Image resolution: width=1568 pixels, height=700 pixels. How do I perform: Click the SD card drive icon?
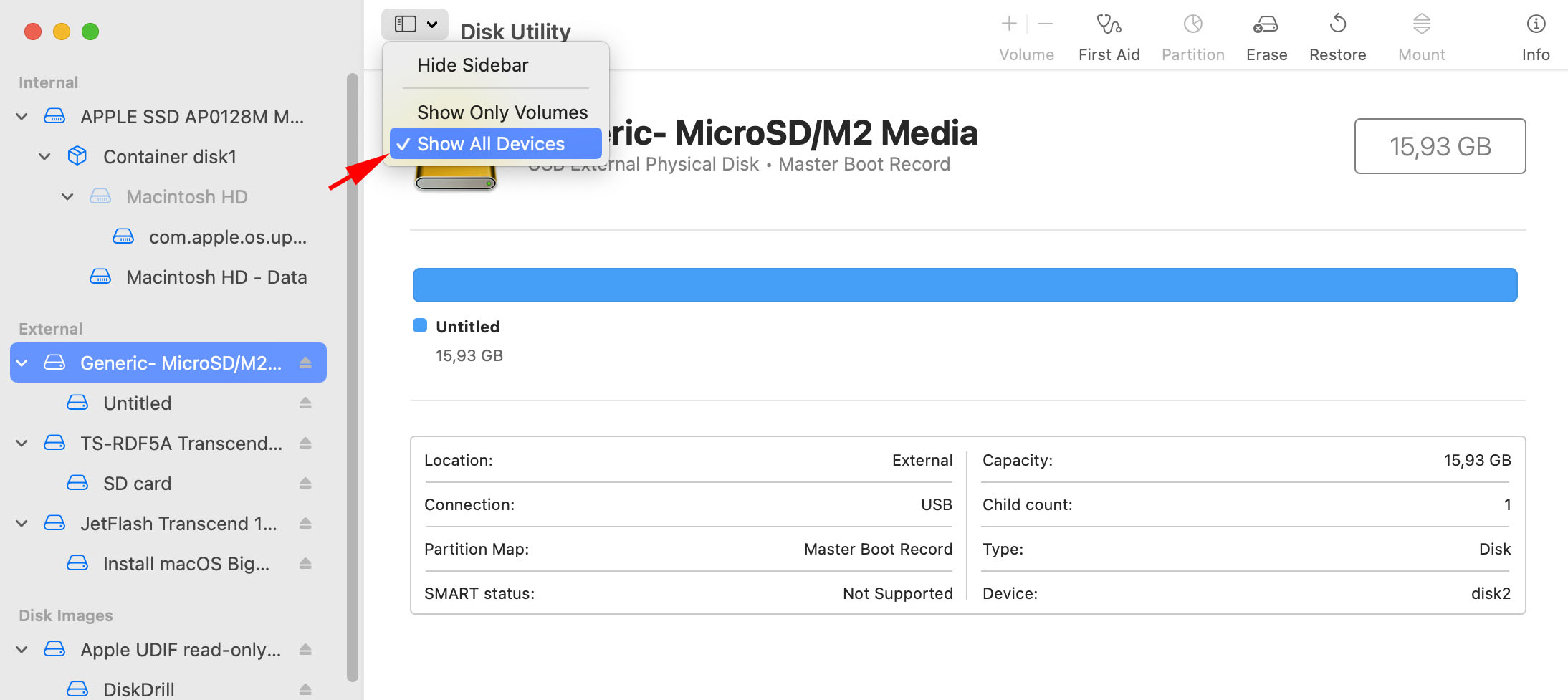(x=77, y=483)
